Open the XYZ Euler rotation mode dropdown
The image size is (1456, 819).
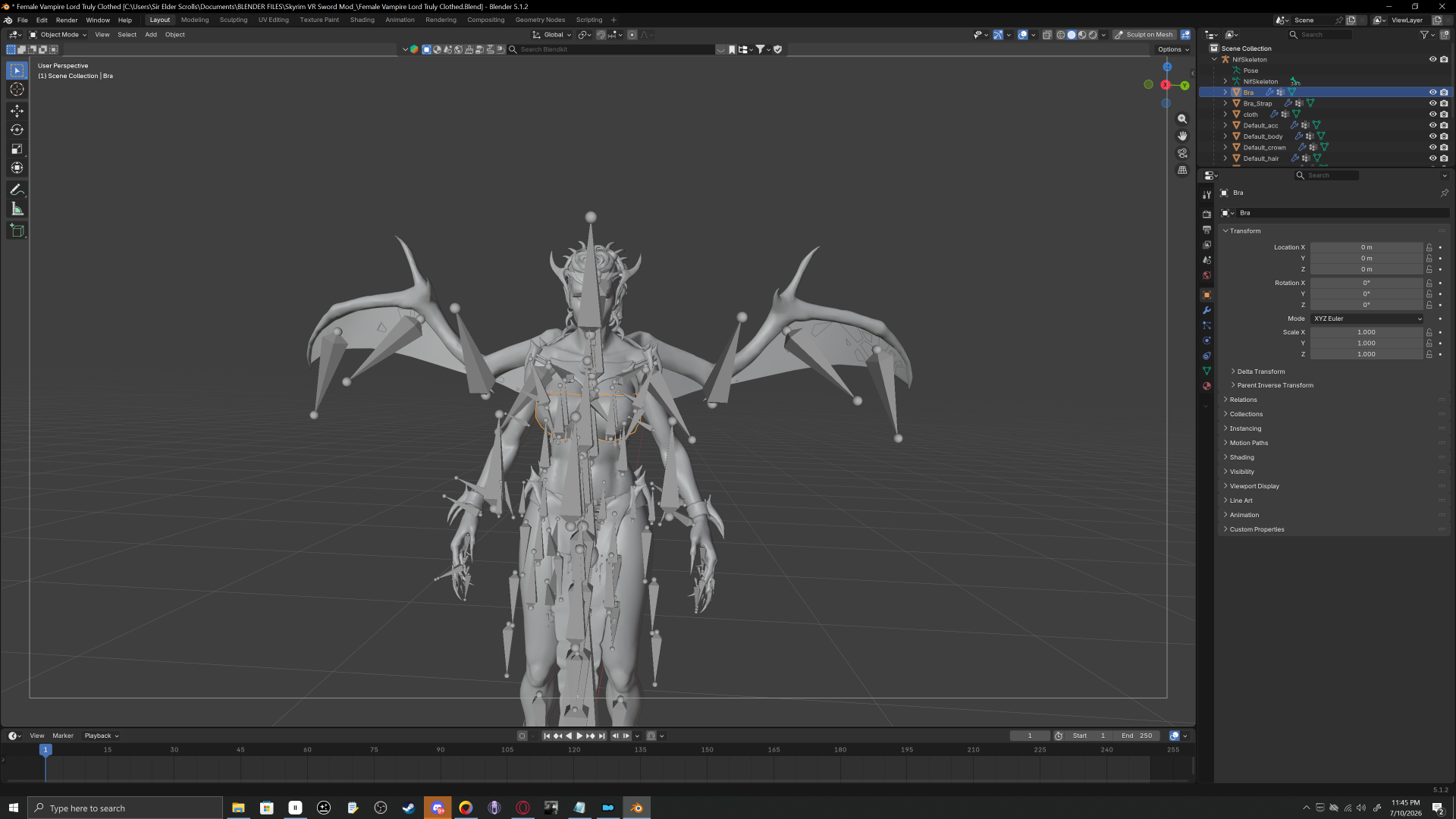pos(1367,318)
